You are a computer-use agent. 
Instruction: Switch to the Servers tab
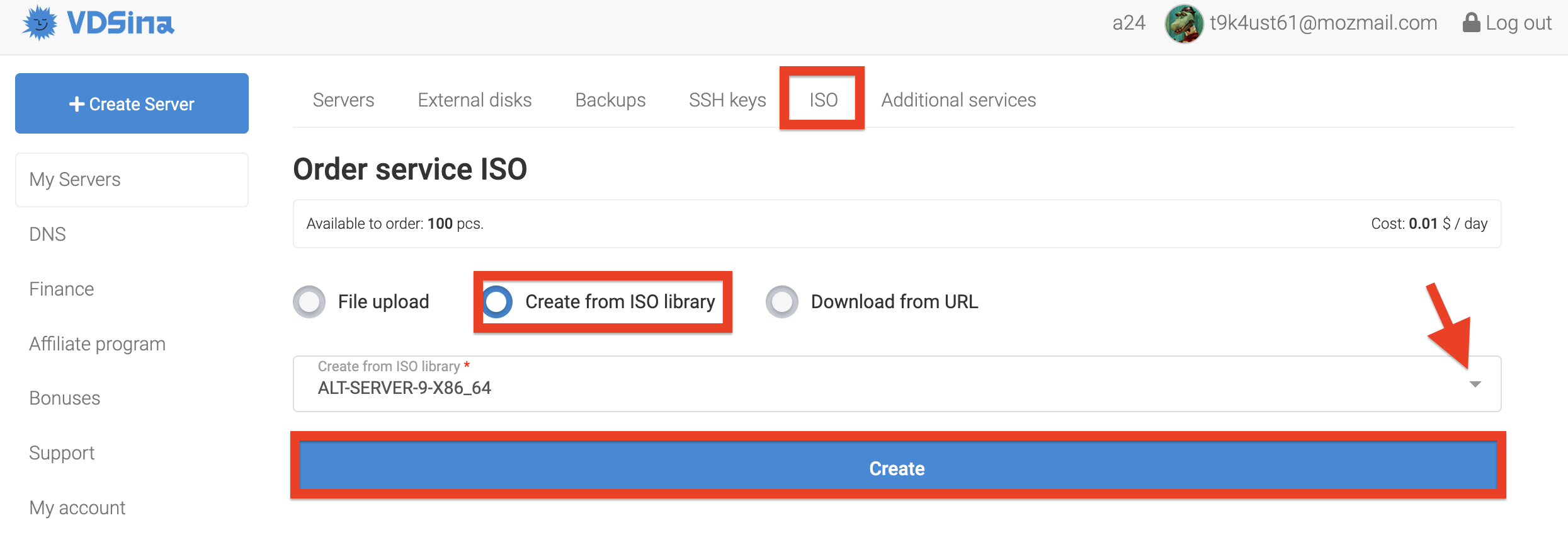click(x=343, y=100)
